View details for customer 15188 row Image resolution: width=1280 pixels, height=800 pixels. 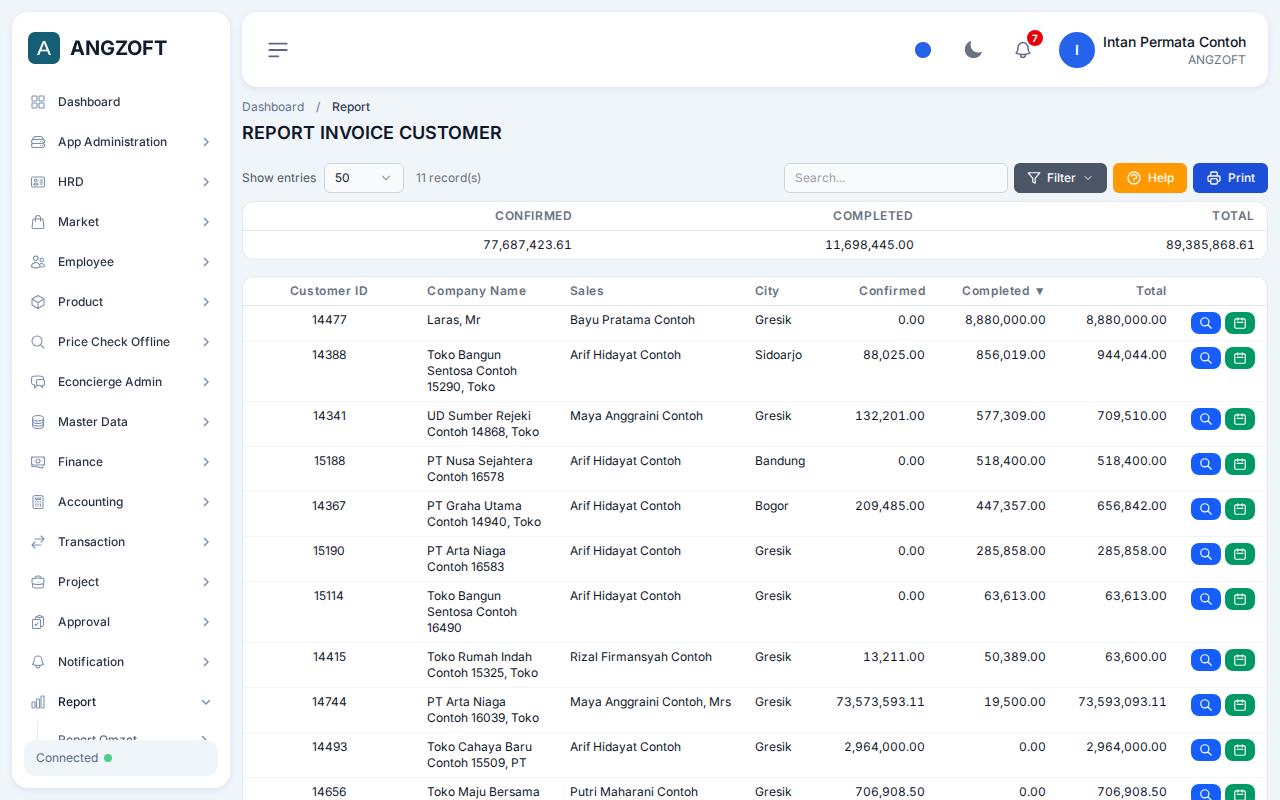(x=1206, y=464)
